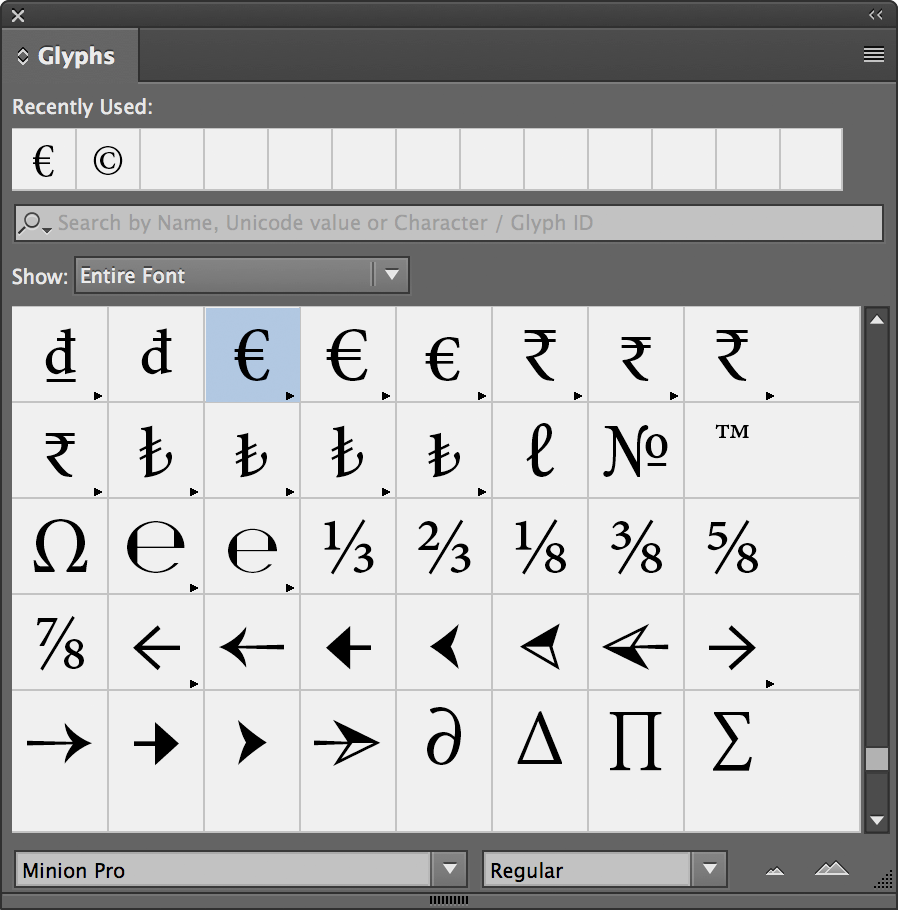Select the recently used Euro glyph

click(43, 160)
